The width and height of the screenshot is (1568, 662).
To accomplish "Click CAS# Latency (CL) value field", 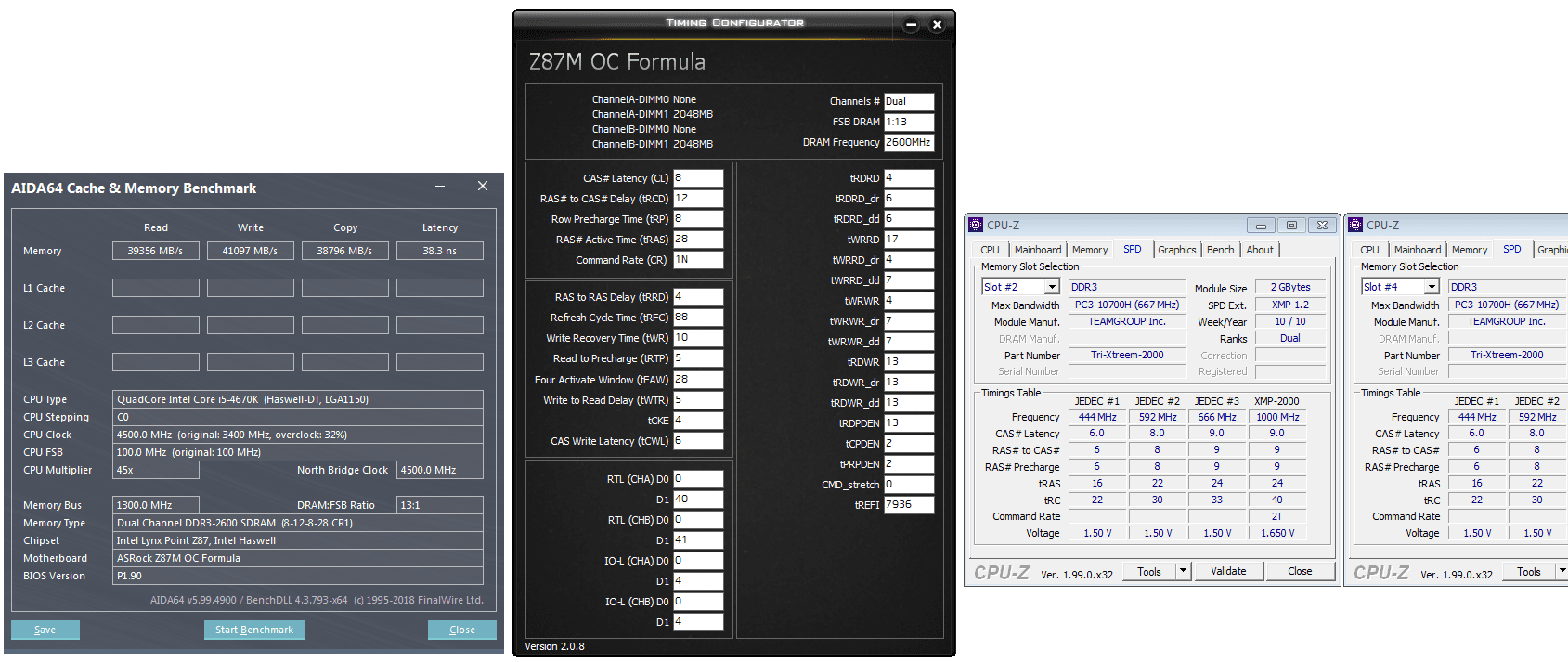I will [698, 178].
